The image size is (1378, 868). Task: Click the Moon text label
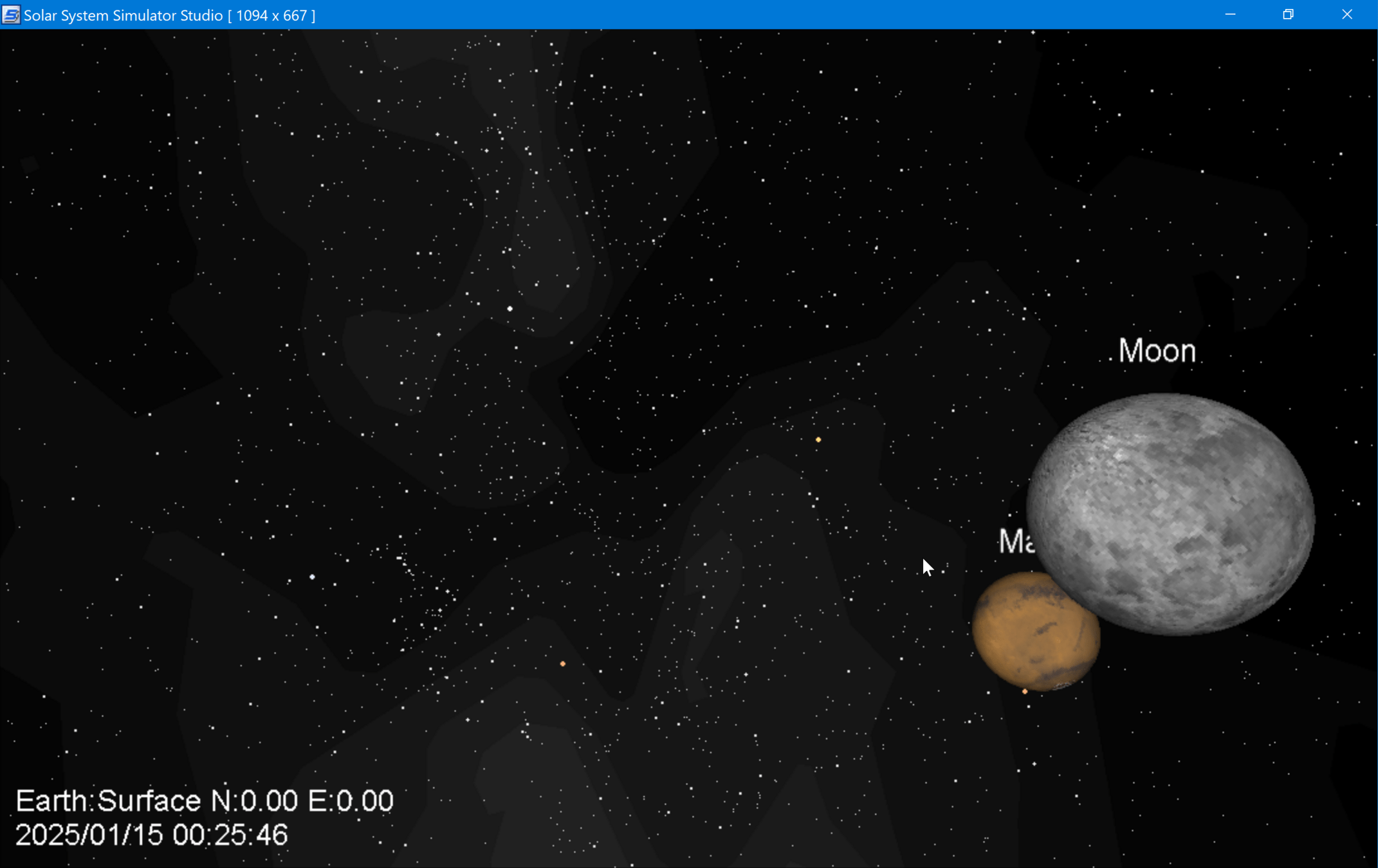point(1157,351)
